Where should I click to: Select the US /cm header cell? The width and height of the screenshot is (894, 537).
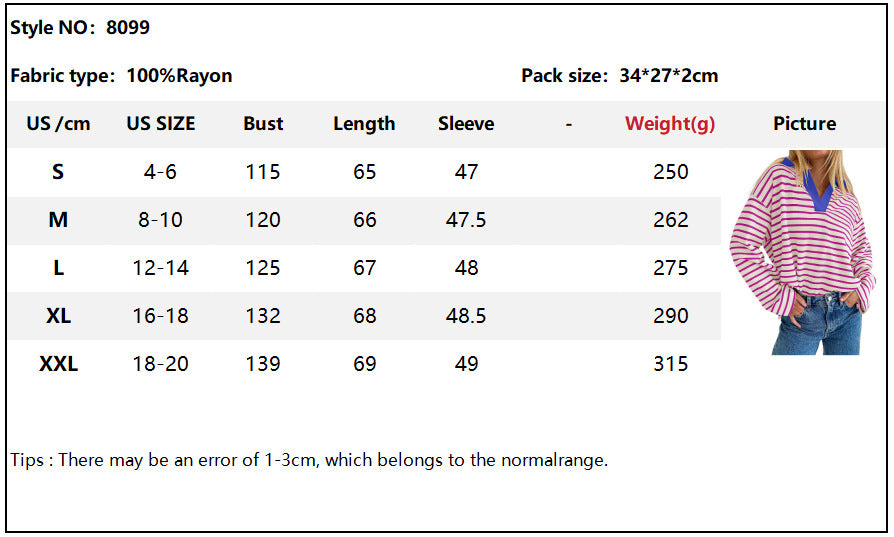[58, 124]
